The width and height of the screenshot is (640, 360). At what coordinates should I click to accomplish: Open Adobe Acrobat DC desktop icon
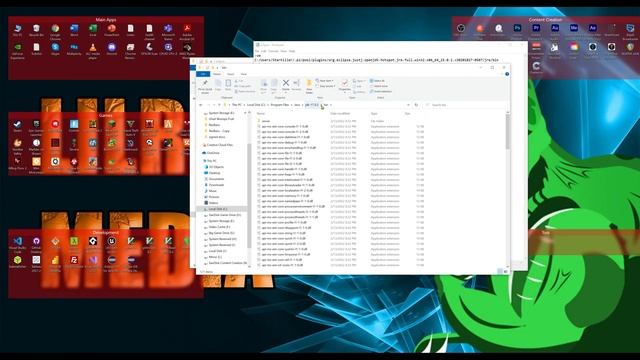(x=187, y=31)
